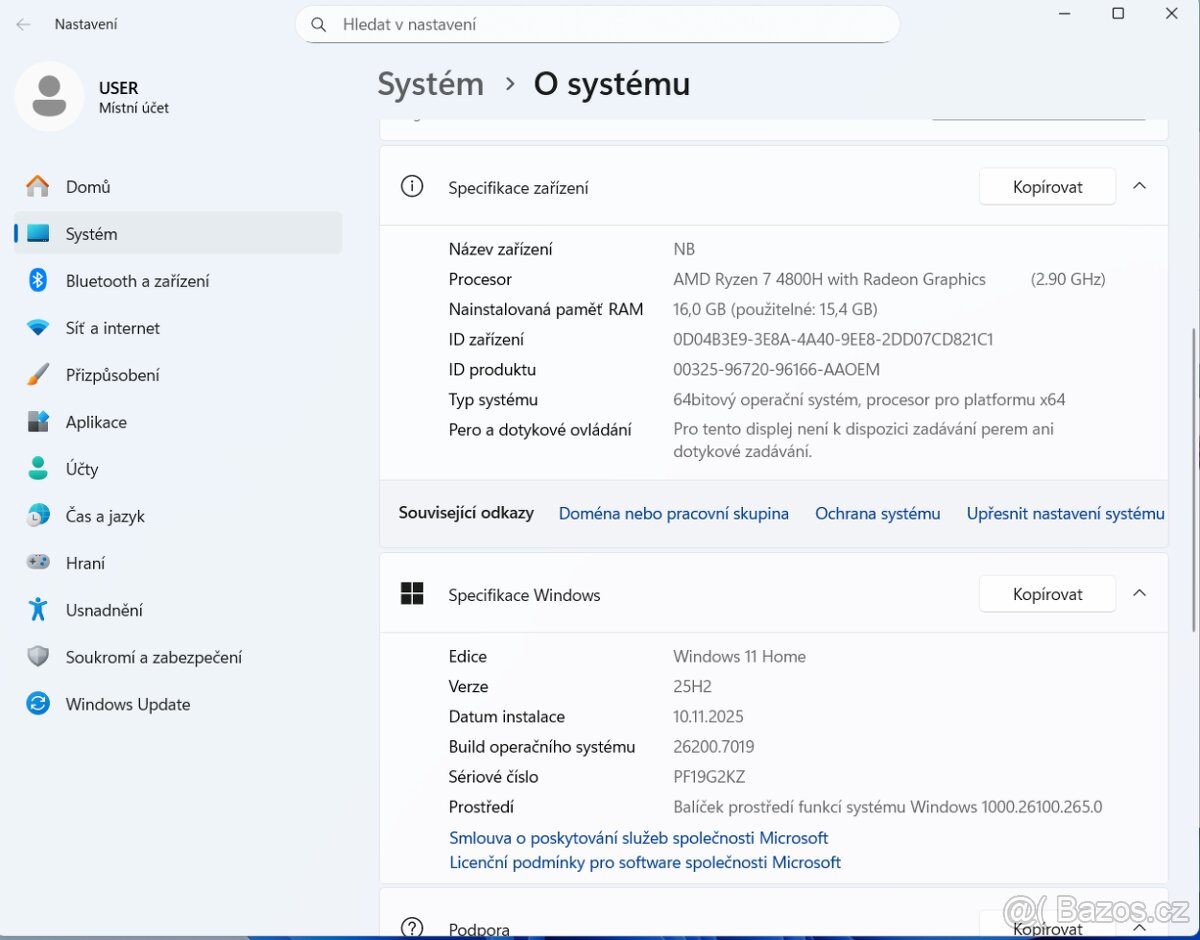The height and width of the screenshot is (940, 1200).
Task: Click the info icon beside Specifikace zařízení
Action: (411, 185)
